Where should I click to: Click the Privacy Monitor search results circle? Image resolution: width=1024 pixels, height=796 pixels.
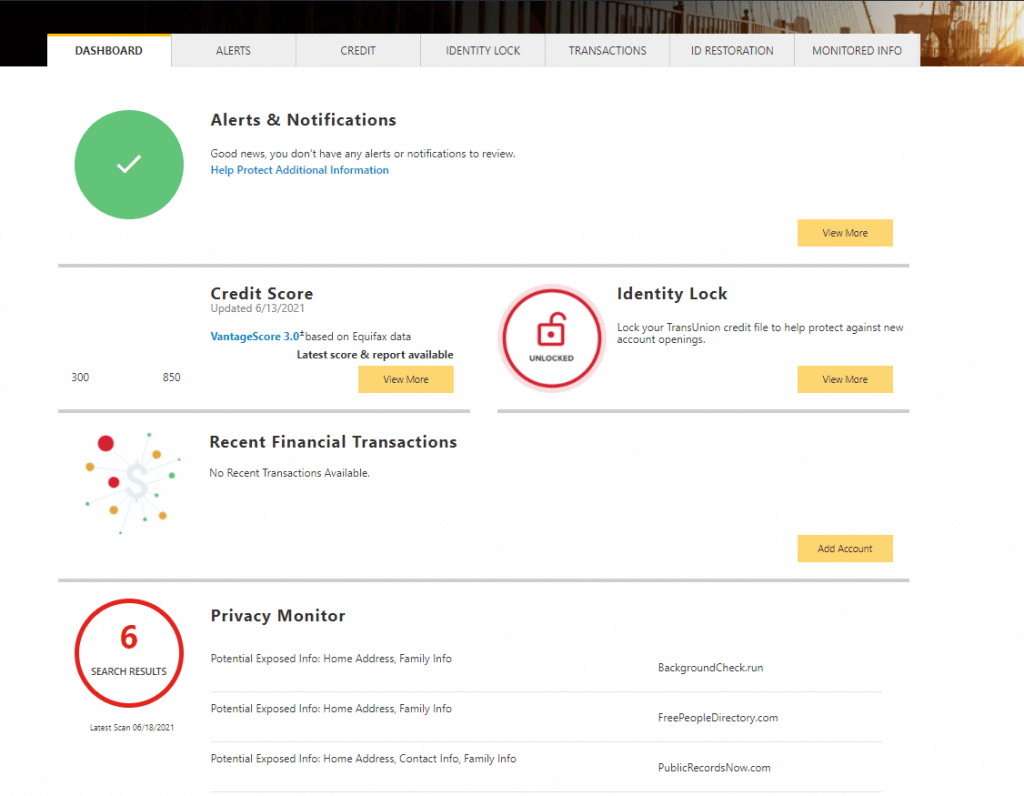(128, 652)
